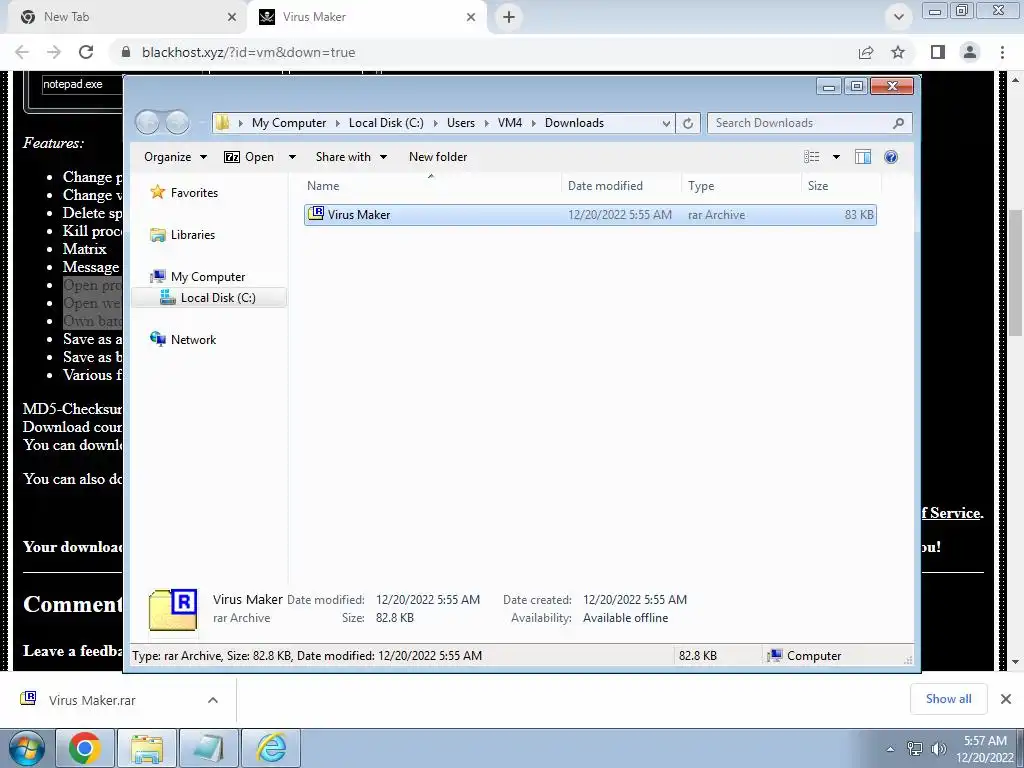Open the tab search dropdown chevron
Screen dimensions: 1024x768
tap(899, 17)
